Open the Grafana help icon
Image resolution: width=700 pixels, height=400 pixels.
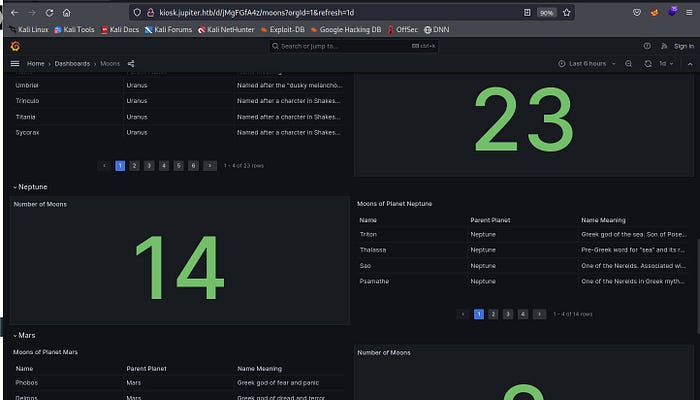point(647,46)
